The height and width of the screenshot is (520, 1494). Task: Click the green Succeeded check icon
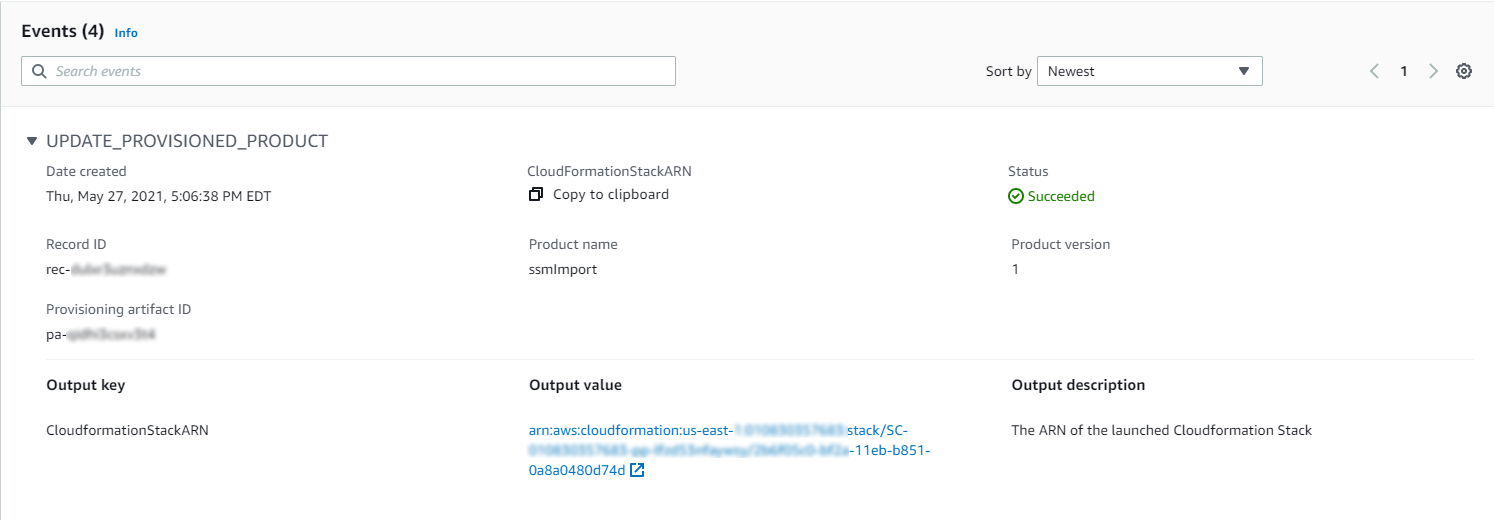pyautogui.click(x=1016, y=197)
